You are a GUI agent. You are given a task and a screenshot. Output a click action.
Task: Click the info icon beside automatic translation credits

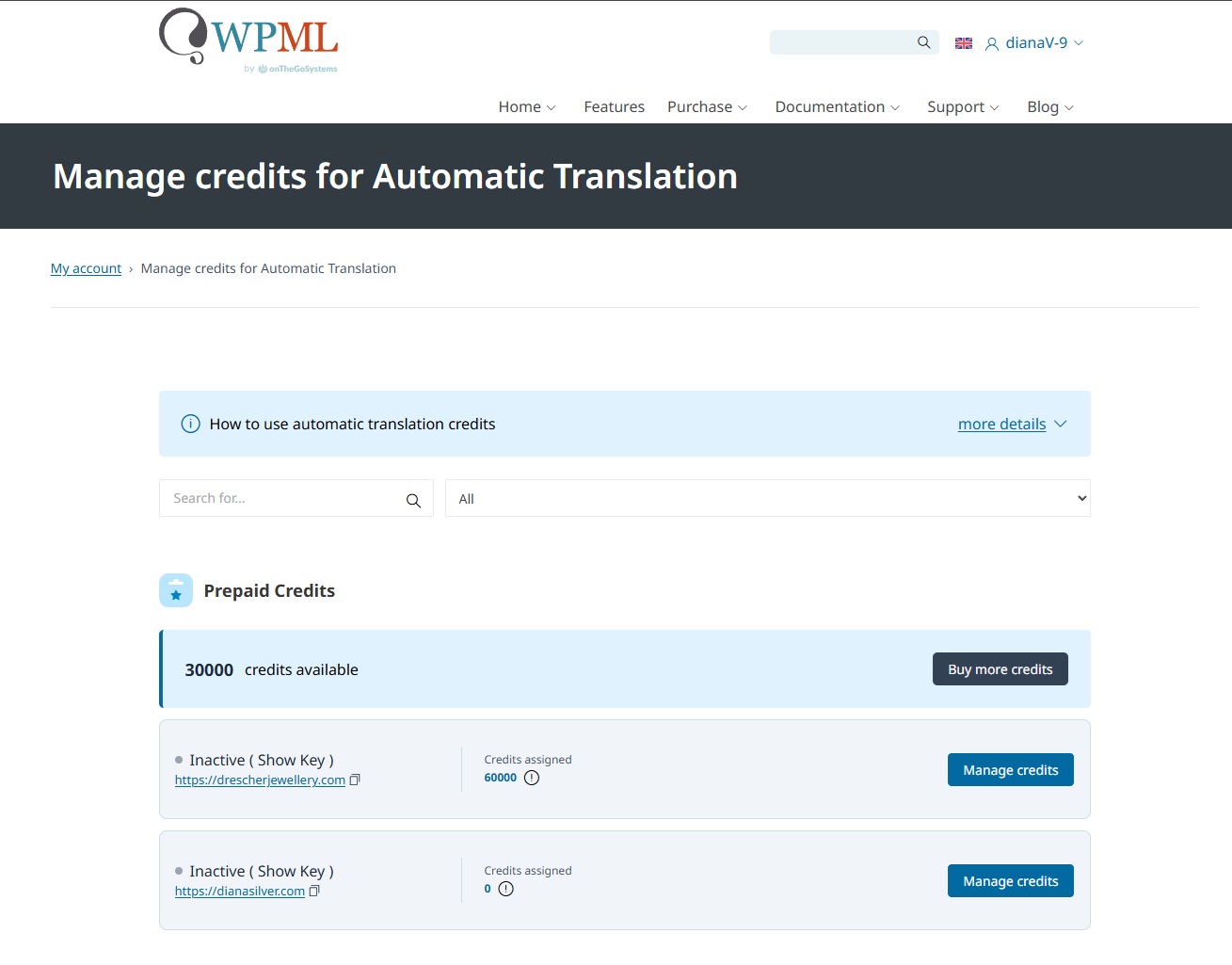click(190, 424)
